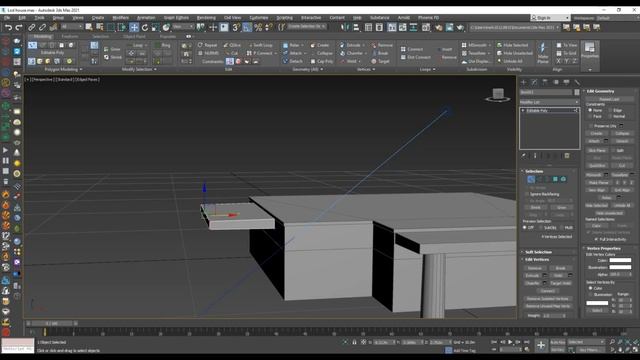Viewport: 640px width, 360px height.
Task: Switch to the Hierarchy command panel tab
Action: pos(545,82)
